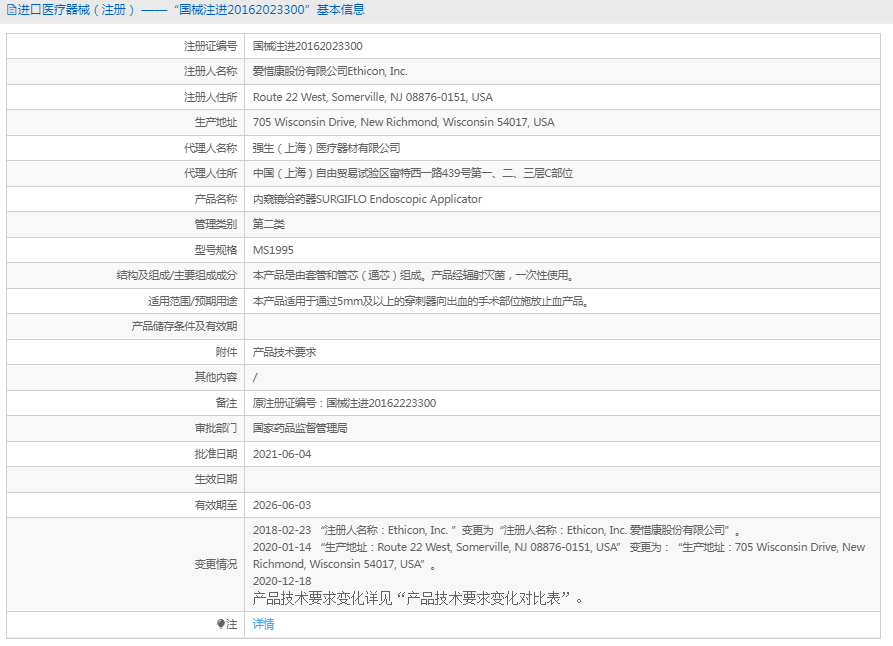This screenshot has width=893, height=646.
Task: Click the 生产地址 label
Action: coord(215,122)
